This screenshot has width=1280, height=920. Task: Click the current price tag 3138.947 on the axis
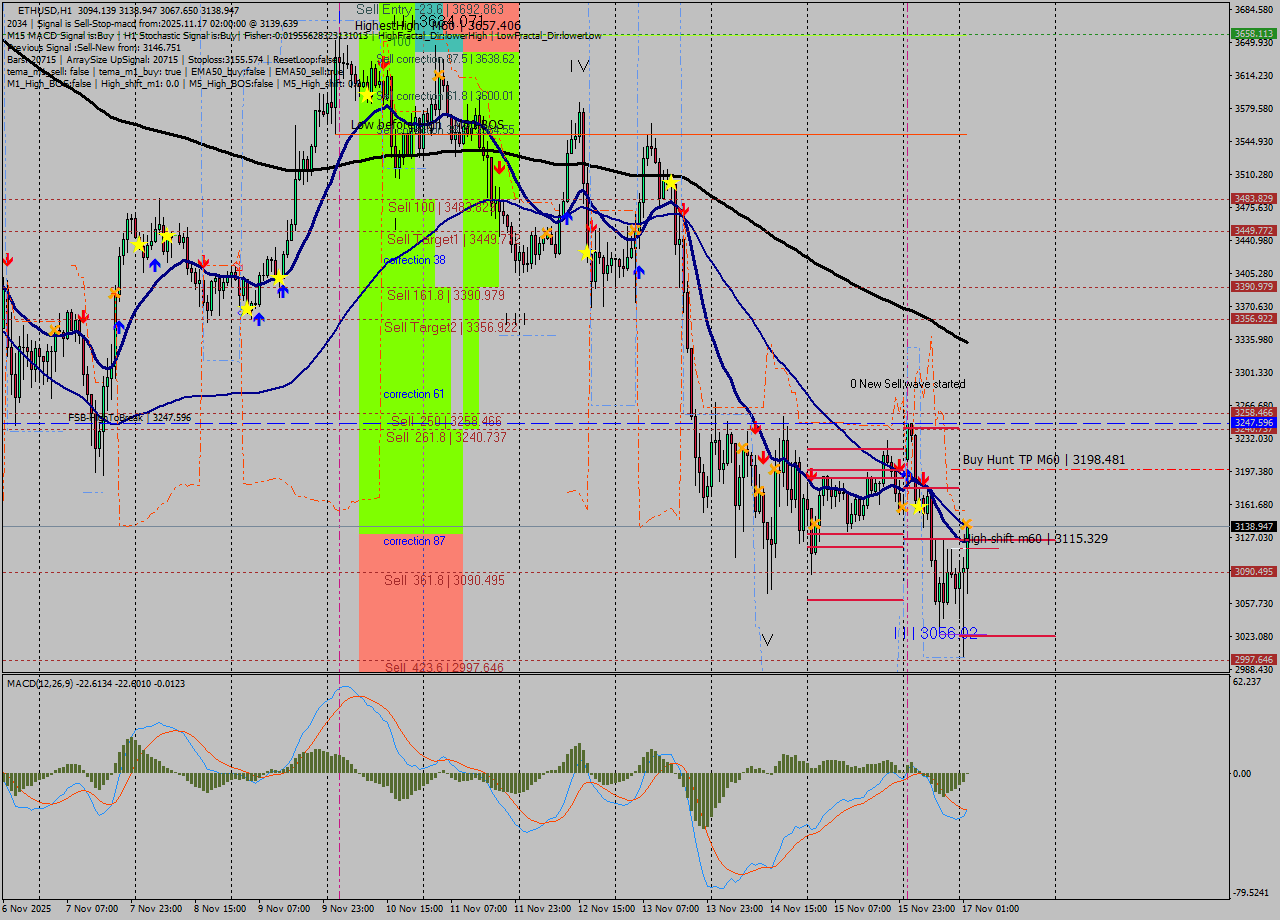[1253, 526]
